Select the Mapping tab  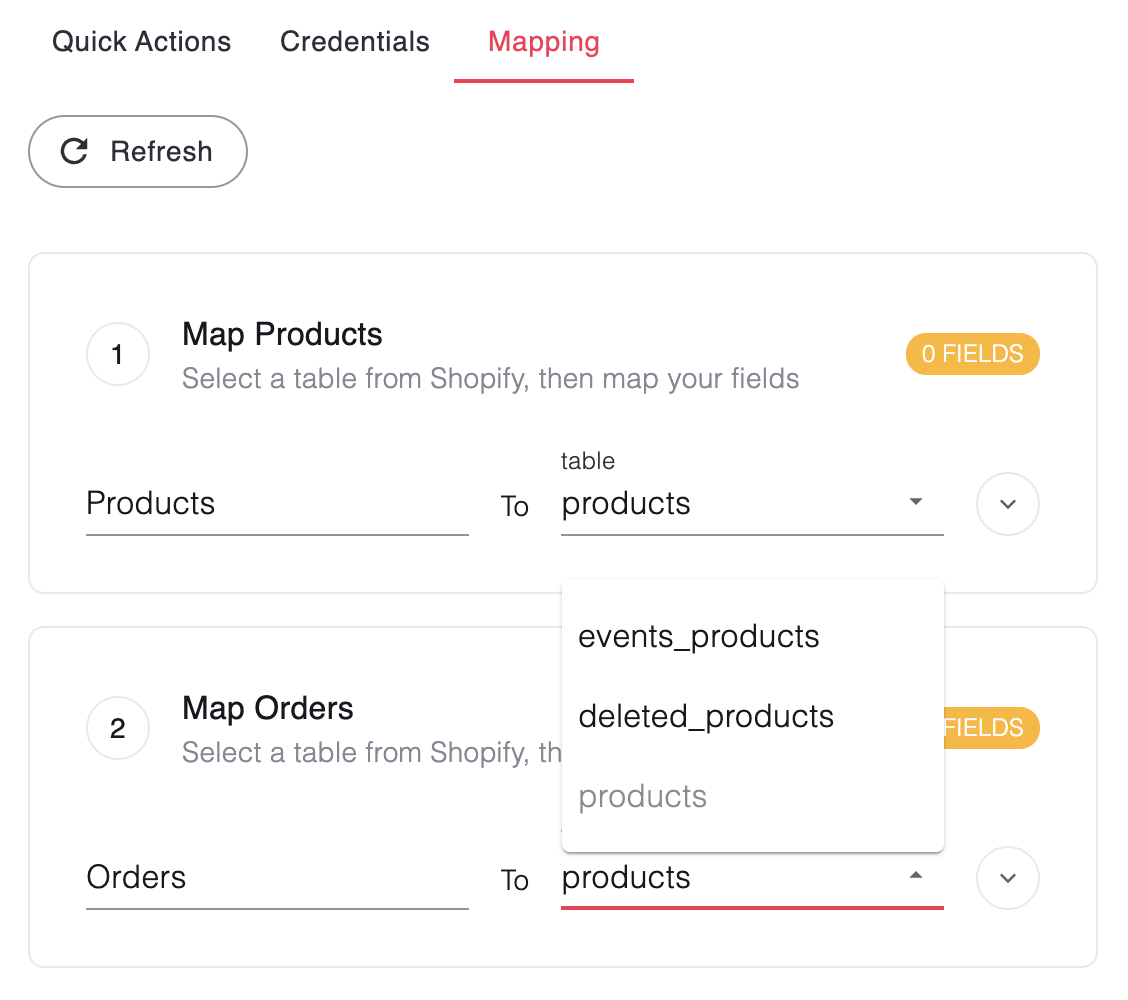click(544, 42)
